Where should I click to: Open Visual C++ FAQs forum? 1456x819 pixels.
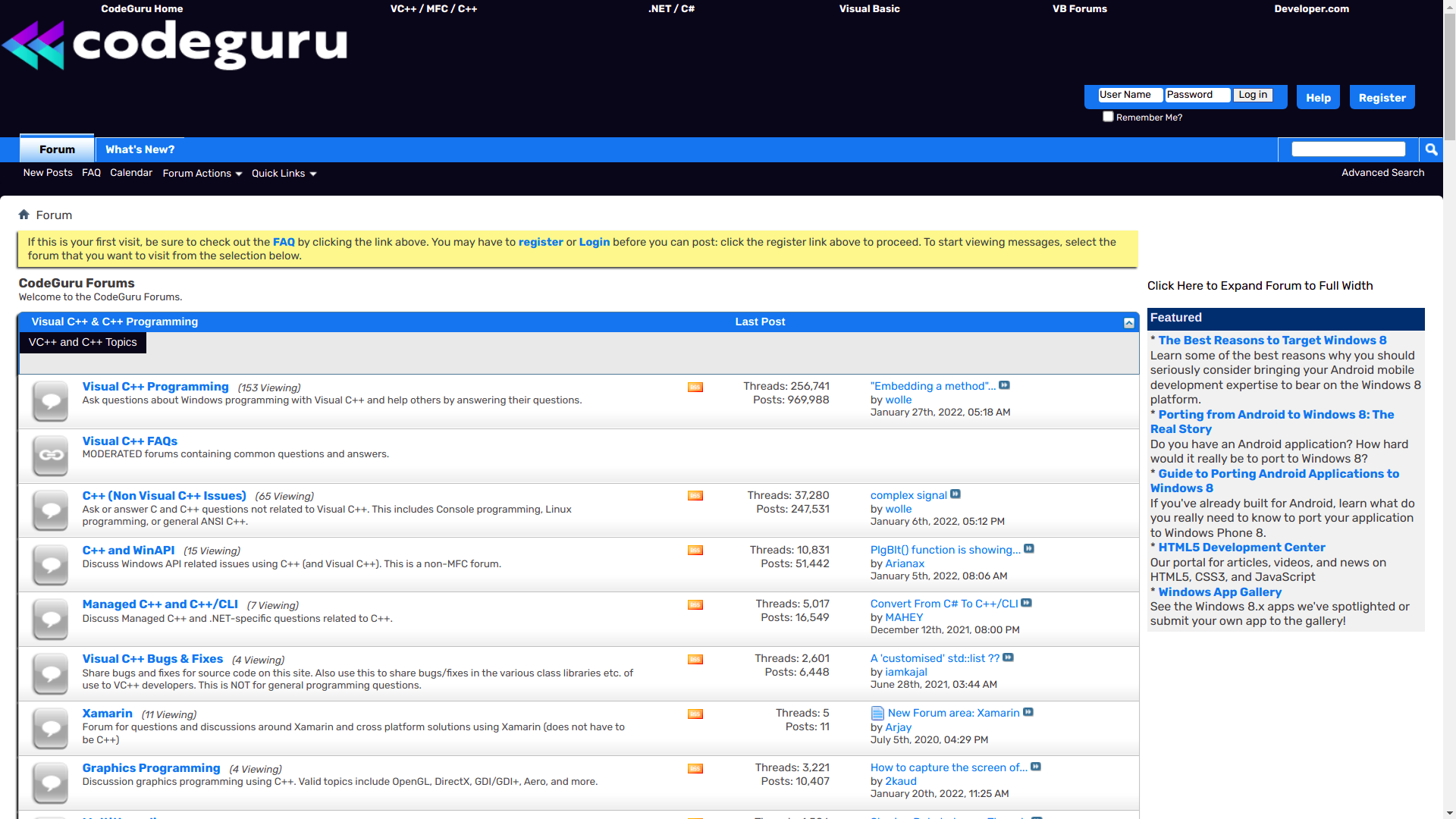click(130, 441)
